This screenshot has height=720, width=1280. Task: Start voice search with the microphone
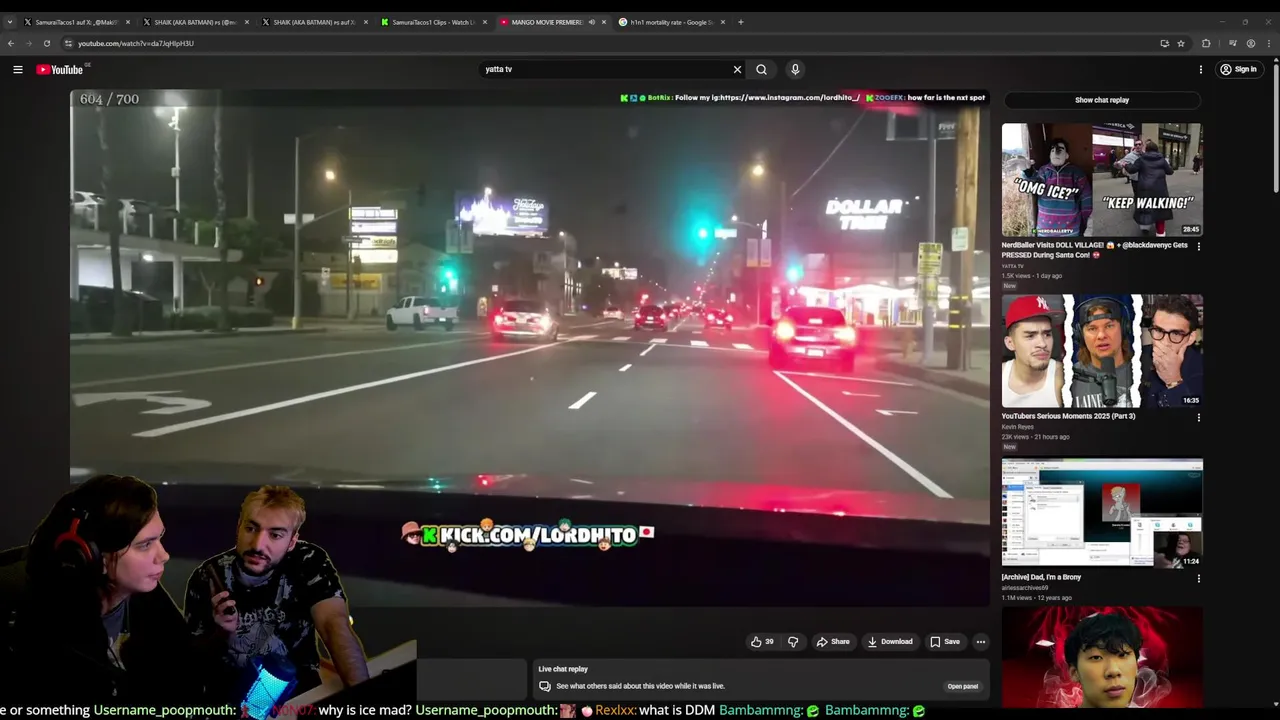click(795, 69)
